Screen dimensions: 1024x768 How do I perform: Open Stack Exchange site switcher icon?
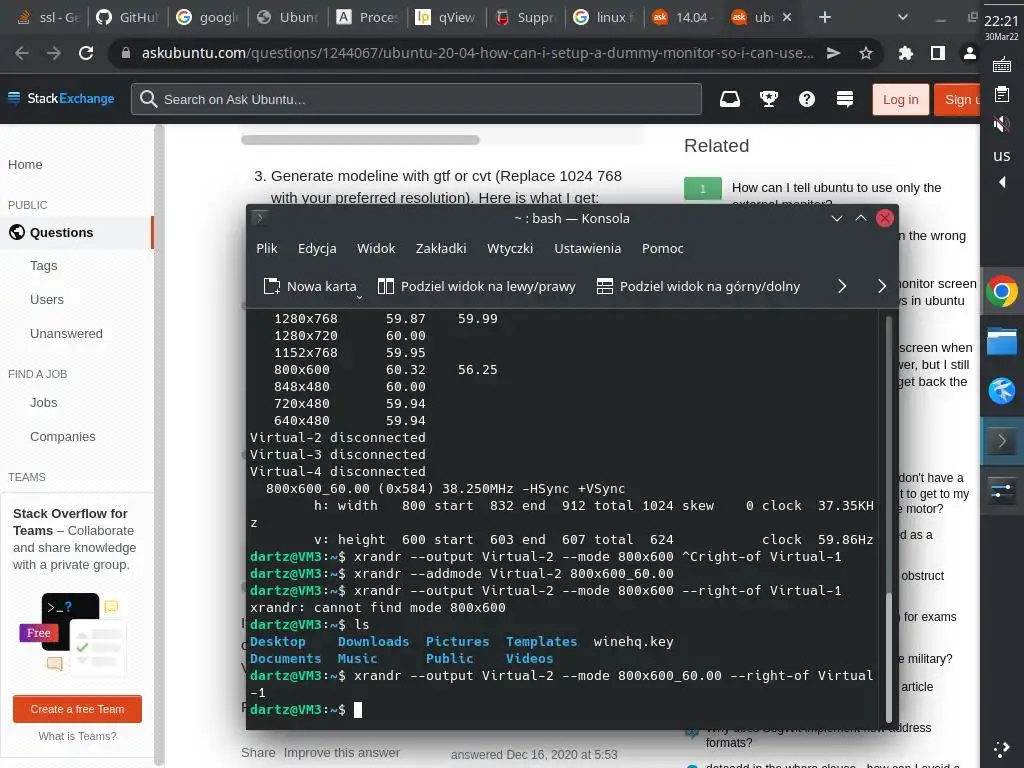(x=845, y=99)
